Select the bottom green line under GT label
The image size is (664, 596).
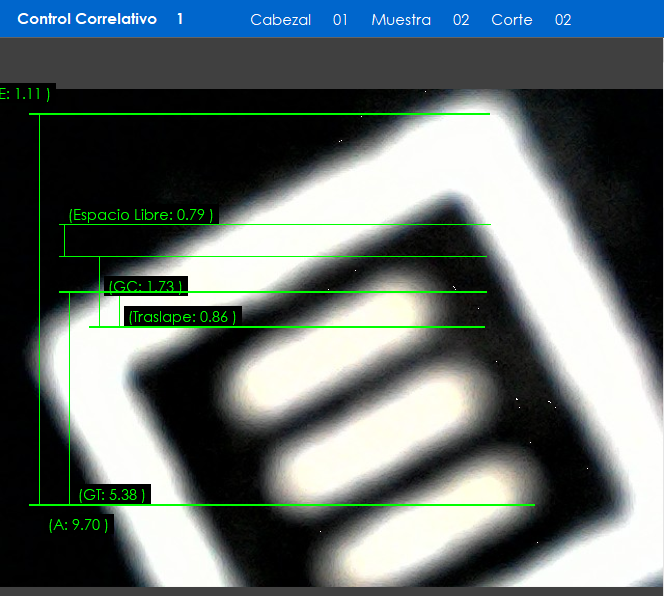click(x=300, y=505)
